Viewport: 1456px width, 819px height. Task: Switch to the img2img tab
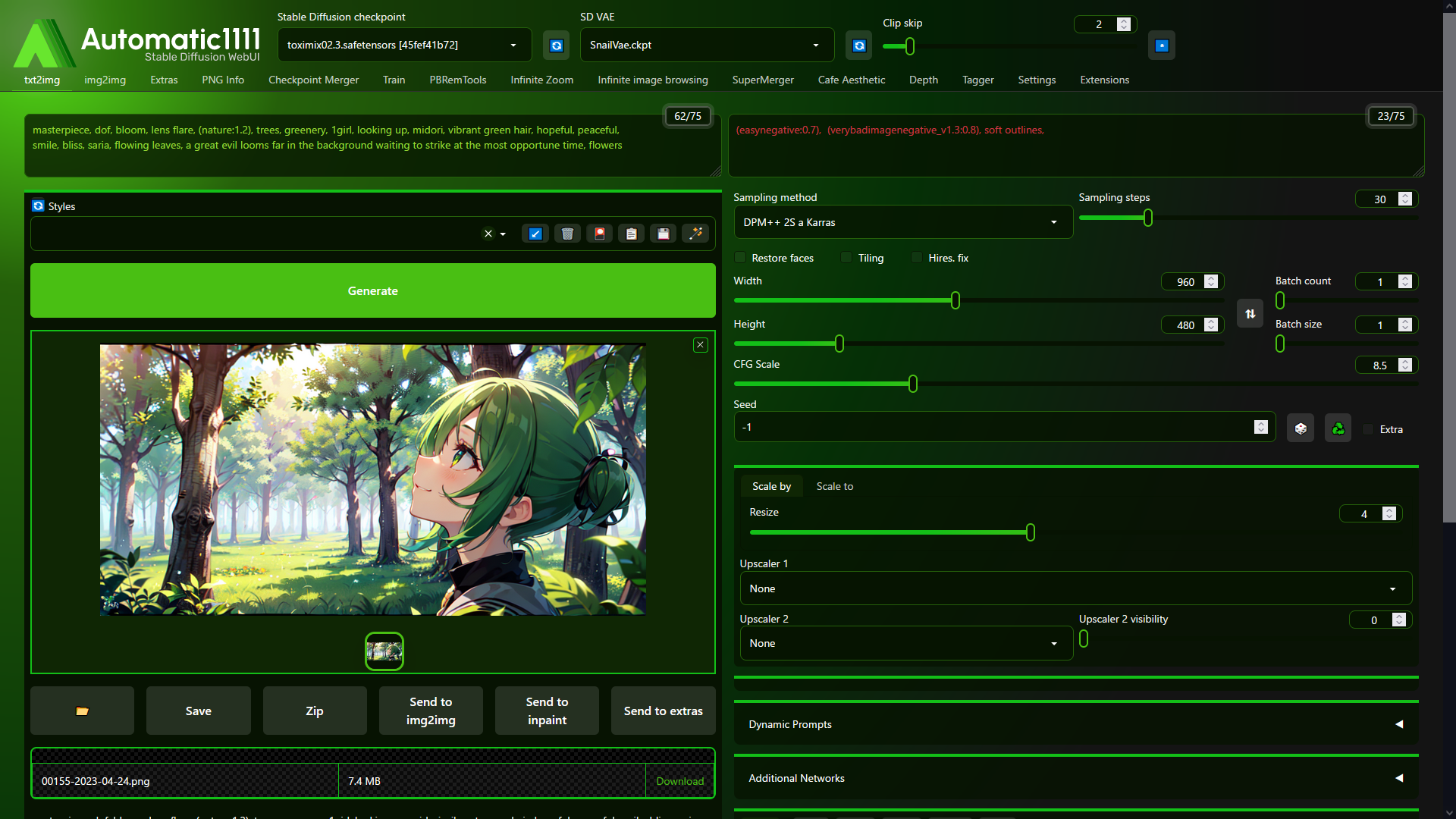[105, 80]
